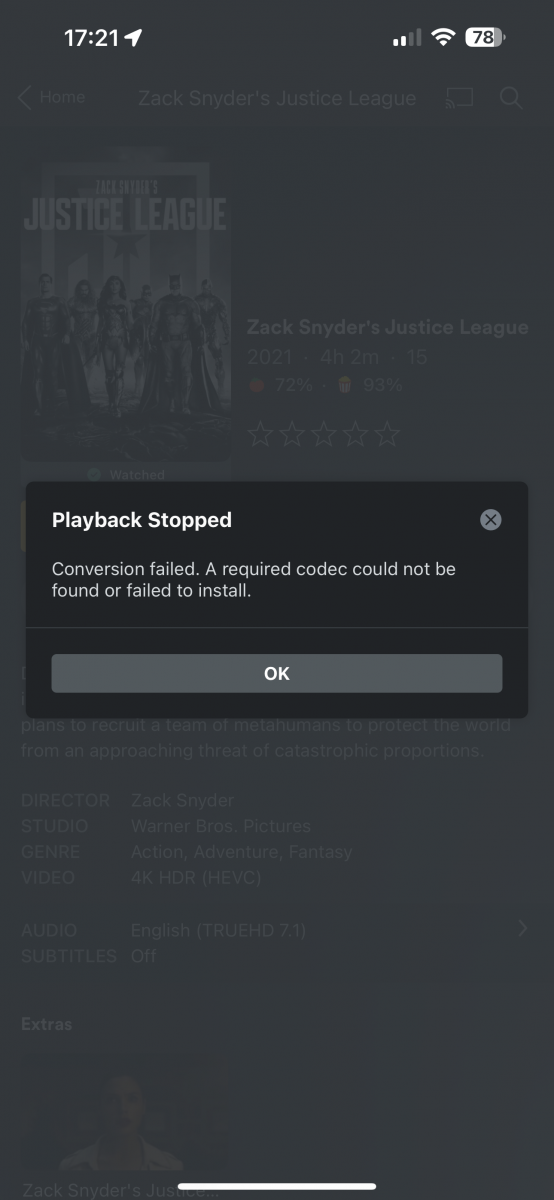
Task: Tap the Rotten Tomatoes 72% score icon
Action: 257,385
